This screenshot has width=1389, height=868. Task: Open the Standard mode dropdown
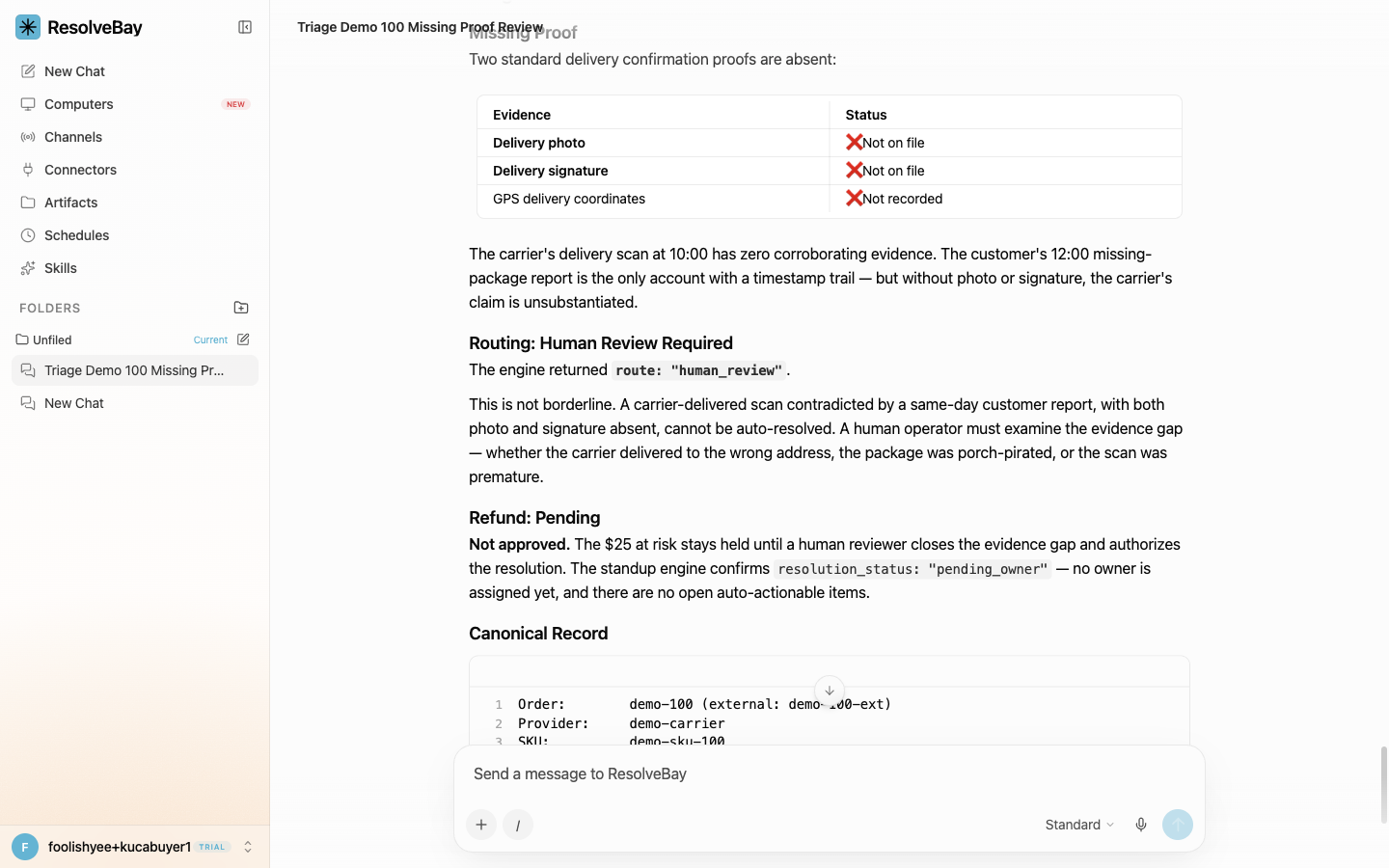(1079, 825)
